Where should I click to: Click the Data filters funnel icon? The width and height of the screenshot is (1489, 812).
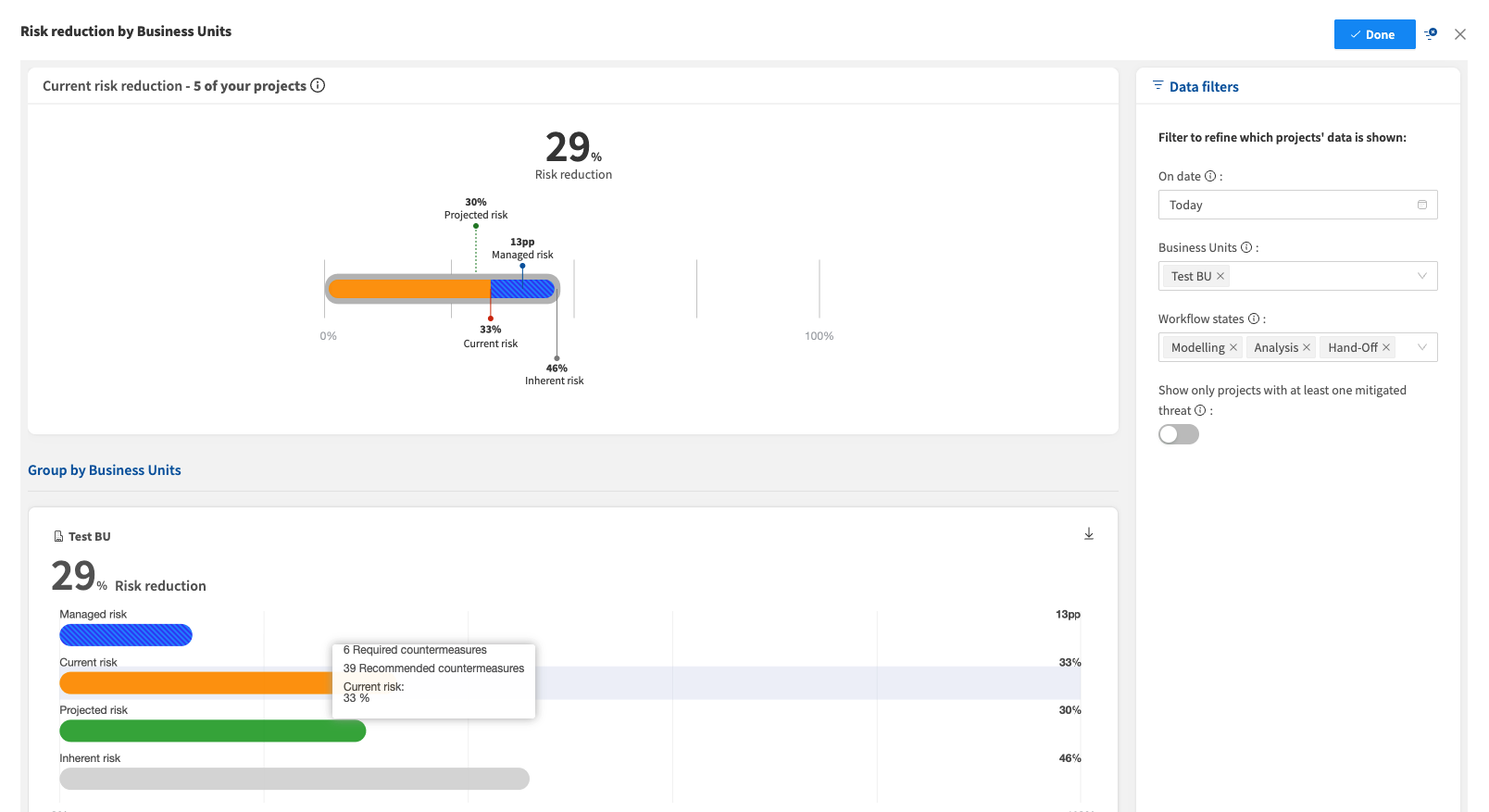pos(1157,85)
